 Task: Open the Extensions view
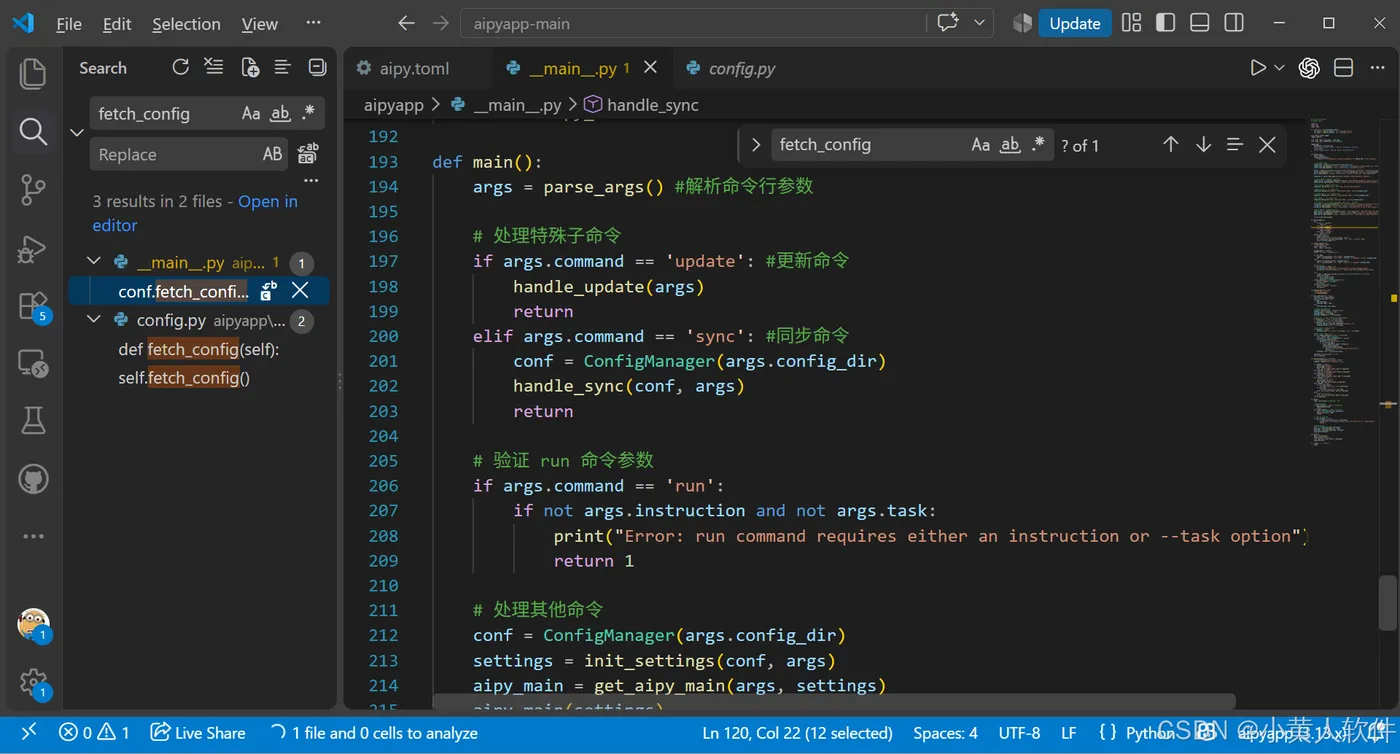click(33, 306)
